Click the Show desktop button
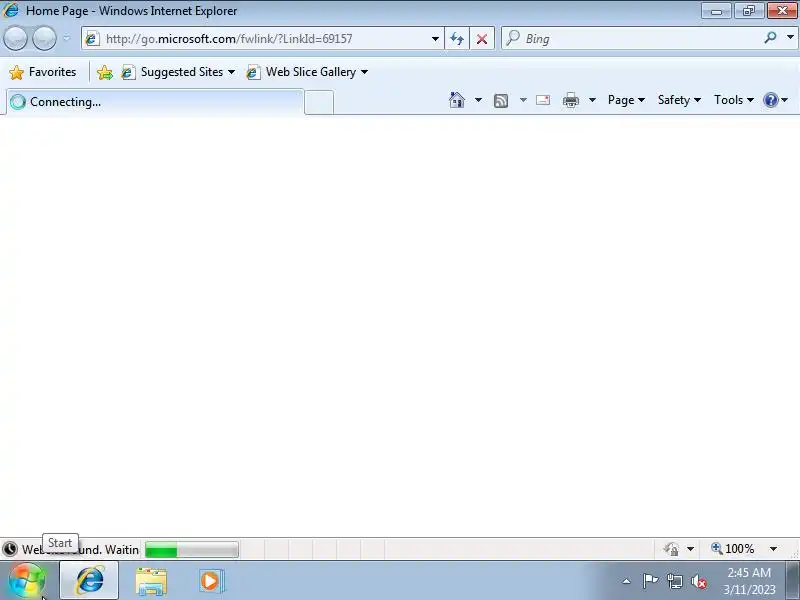Image resolution: width=800 pixels, height=600 pixels. tap(793, 581)
